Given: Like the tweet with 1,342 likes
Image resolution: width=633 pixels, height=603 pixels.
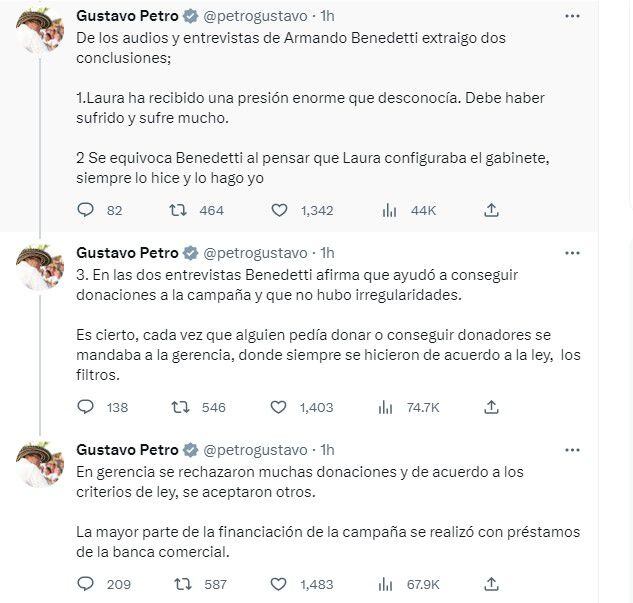Looking at the screenshot, I should coord(281,210).
